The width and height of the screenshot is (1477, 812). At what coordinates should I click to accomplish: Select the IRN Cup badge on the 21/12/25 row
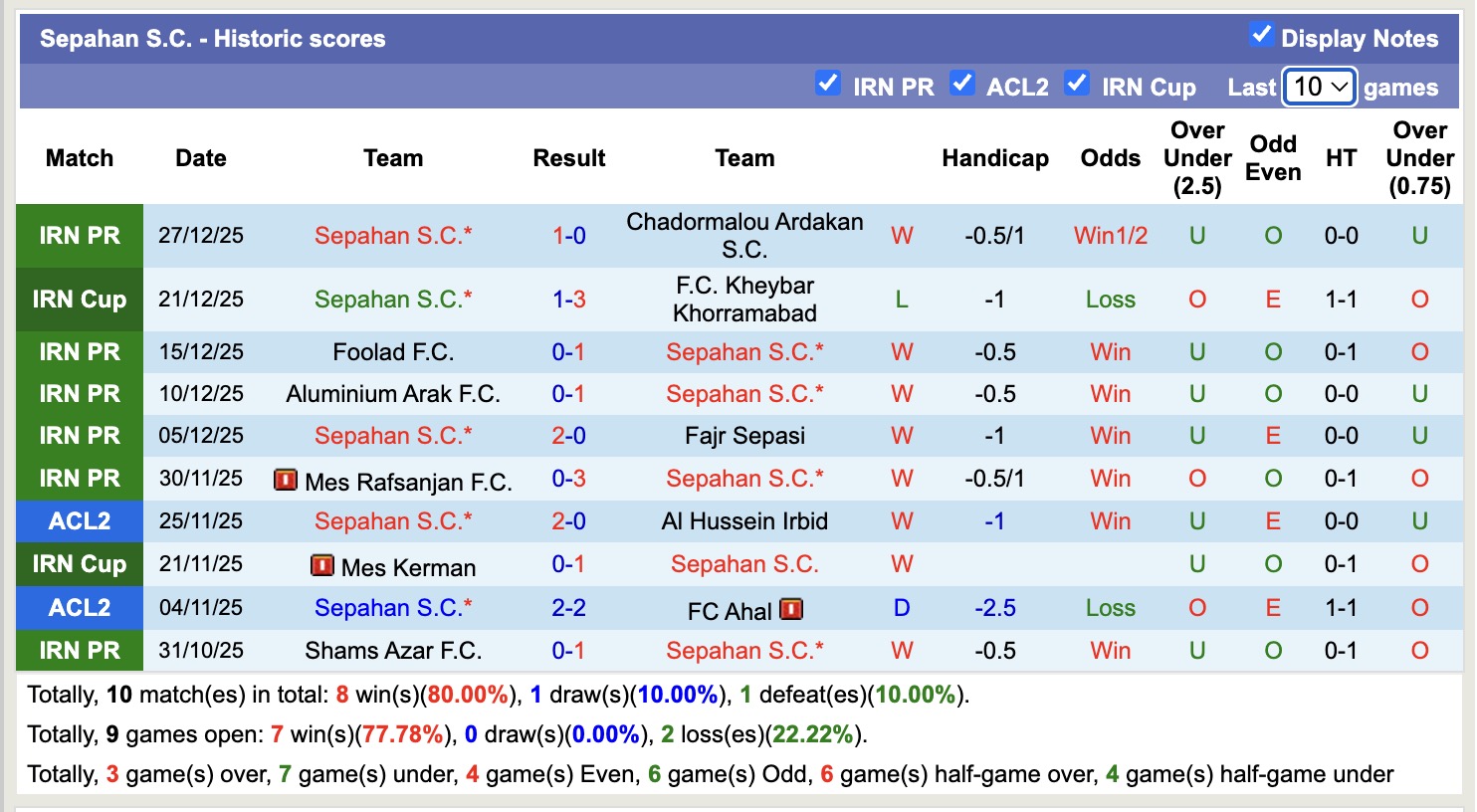80,300
